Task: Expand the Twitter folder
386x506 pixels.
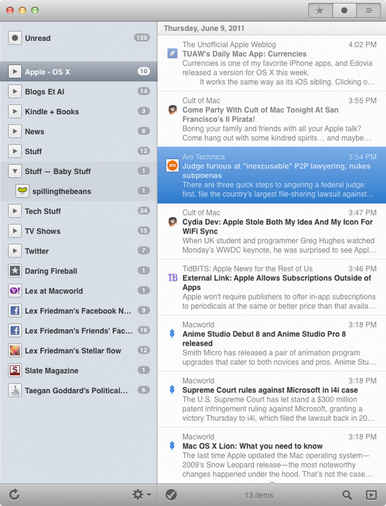Action: pyautogui.click(x=15, y=251)
